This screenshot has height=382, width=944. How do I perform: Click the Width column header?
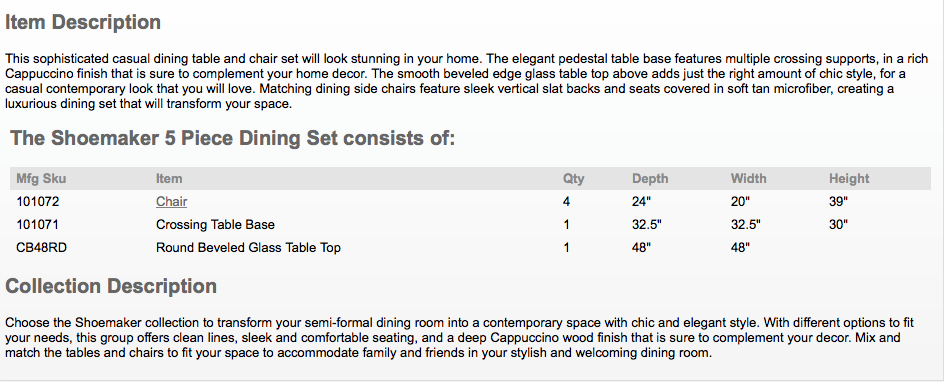(748, 179)
